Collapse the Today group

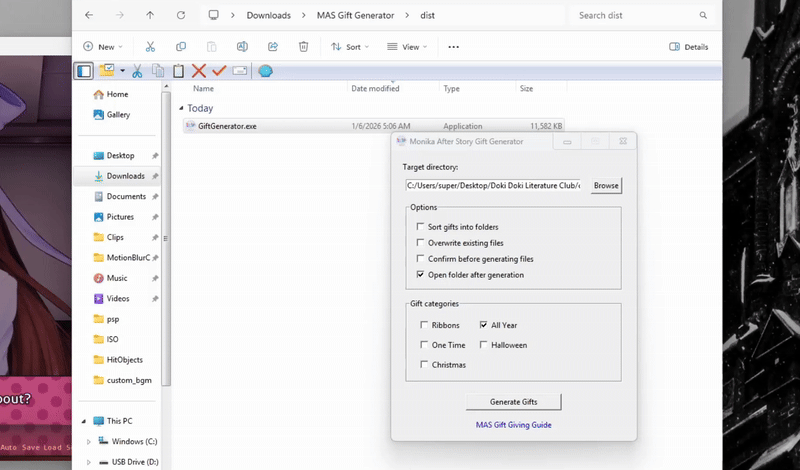pyautogui.click(x=181, y=108)
